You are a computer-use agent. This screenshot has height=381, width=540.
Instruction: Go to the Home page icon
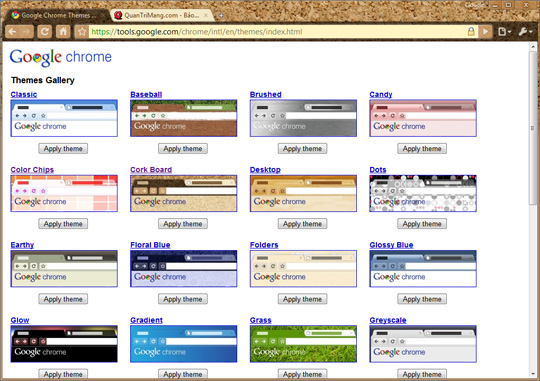click(63, 32)
